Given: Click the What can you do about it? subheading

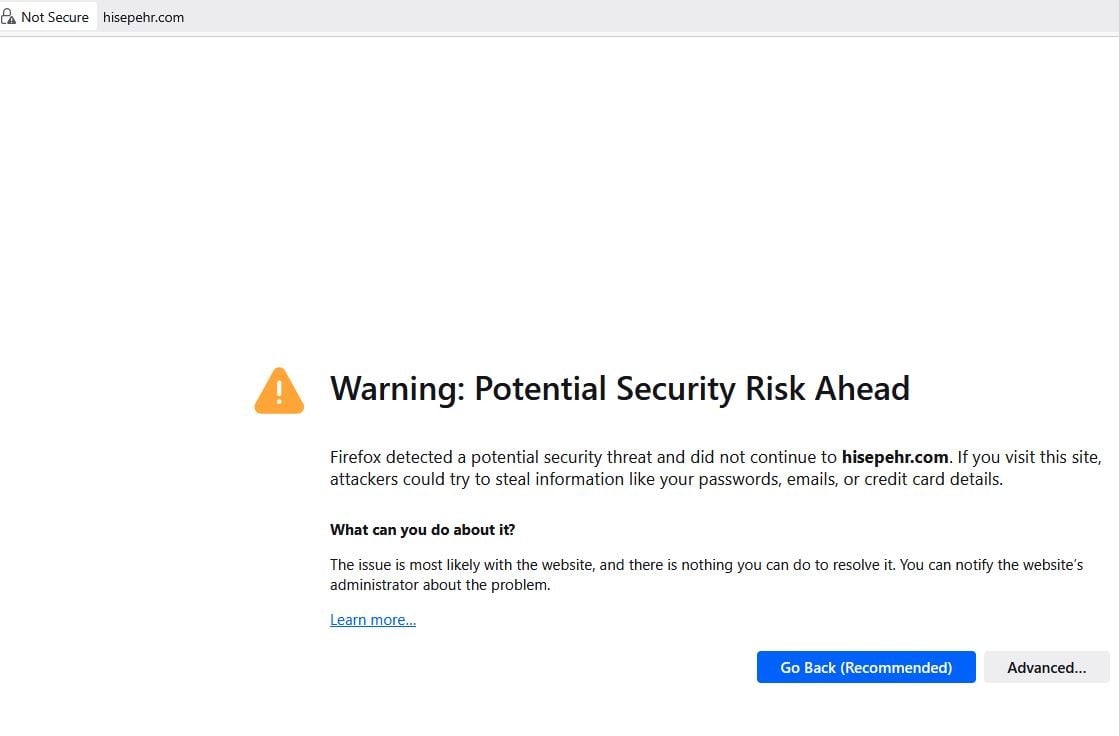Looking at the screenshot, I should click(422, 529).
